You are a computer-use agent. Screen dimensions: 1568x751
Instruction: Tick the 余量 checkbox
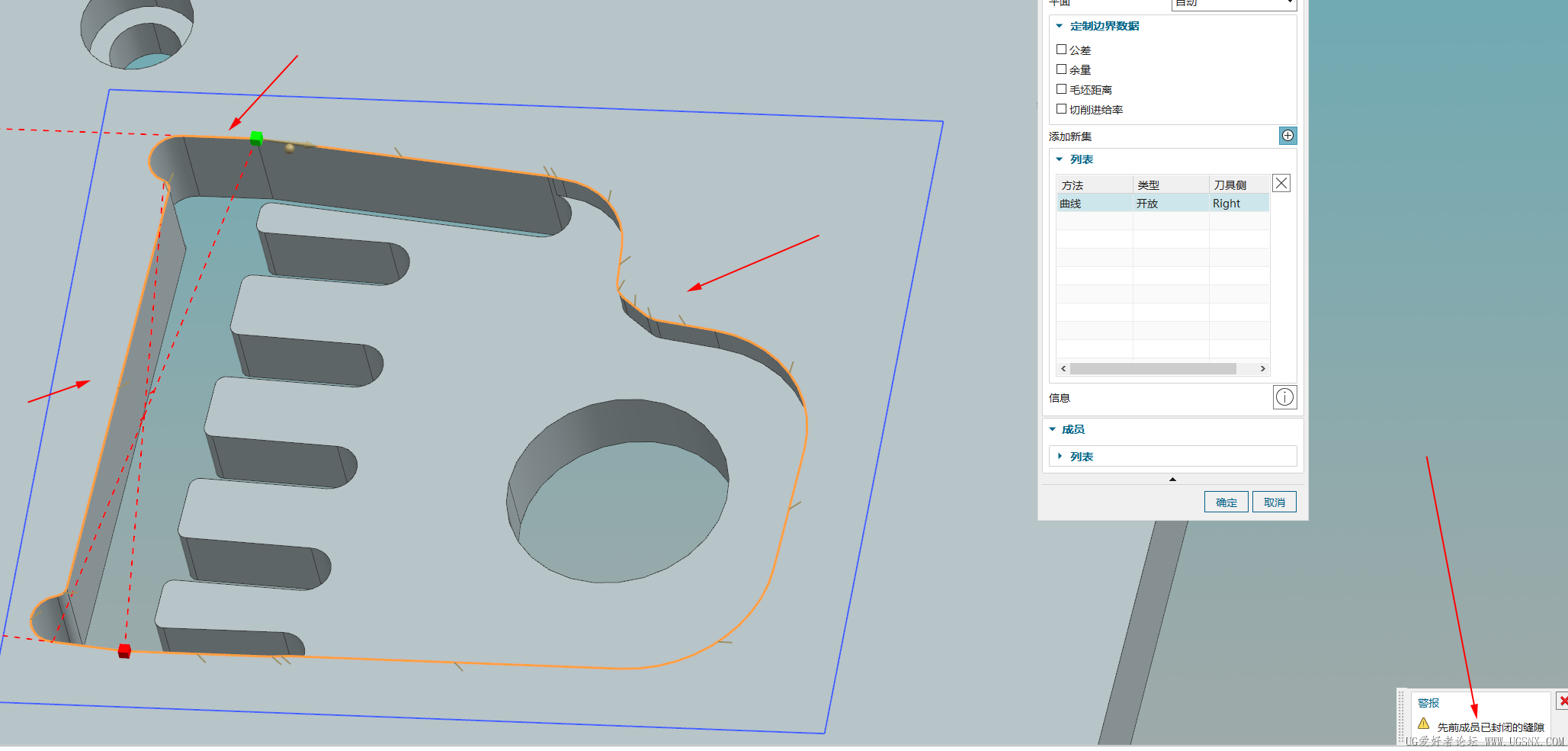(x=1061, y=69)
